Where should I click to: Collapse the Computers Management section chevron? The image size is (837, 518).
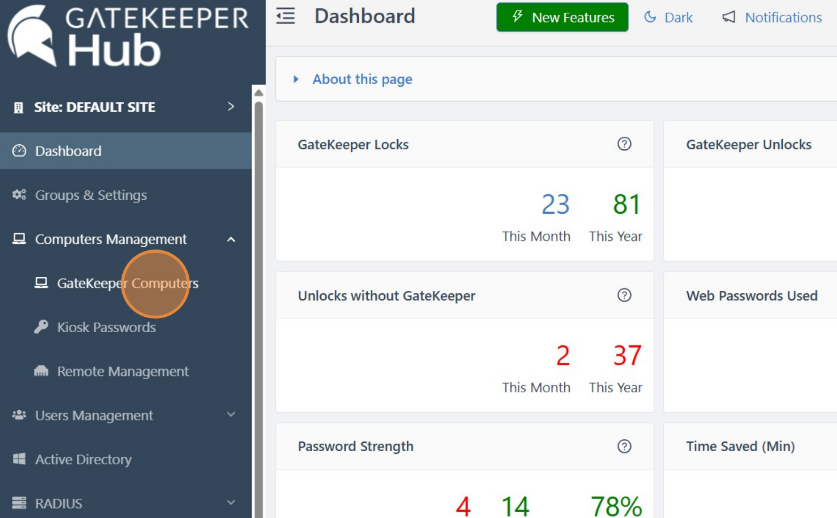pos(231,239)
